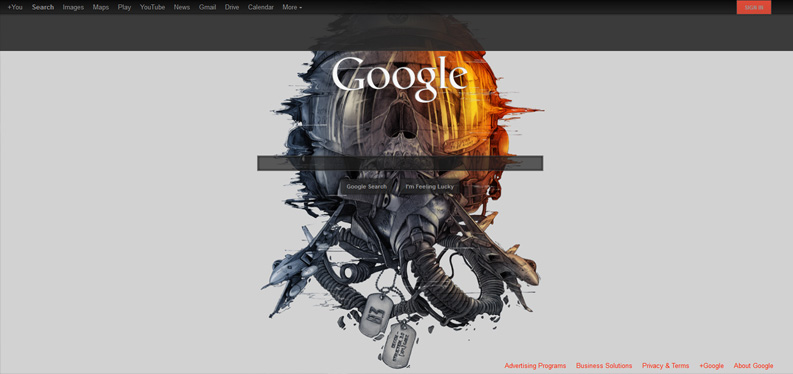The height and width of the screenshot is (374, 793).
Task: Open the +You link in top bar
Action: [15, 7]
